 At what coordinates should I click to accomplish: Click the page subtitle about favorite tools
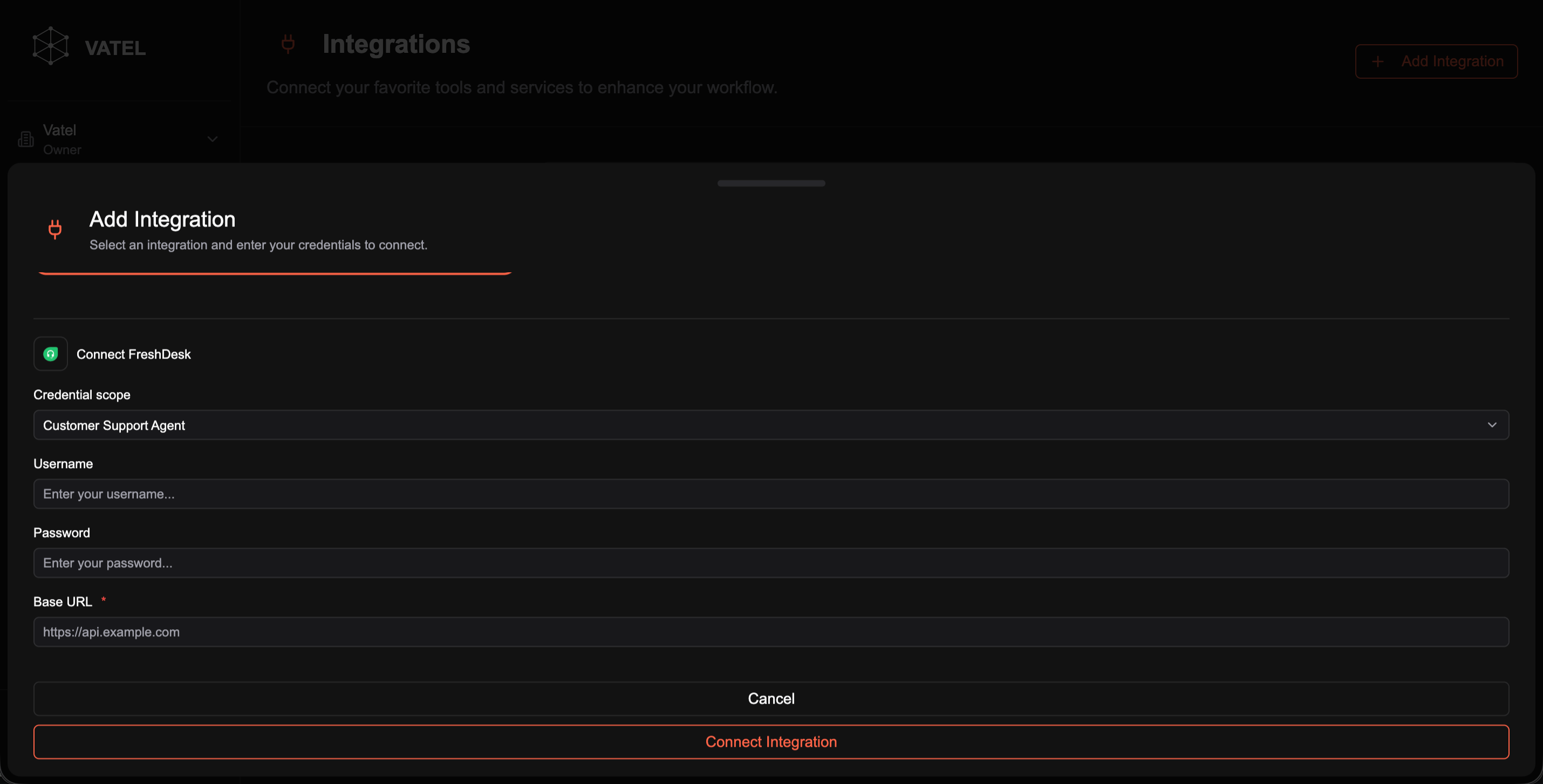tap(522, 87)
